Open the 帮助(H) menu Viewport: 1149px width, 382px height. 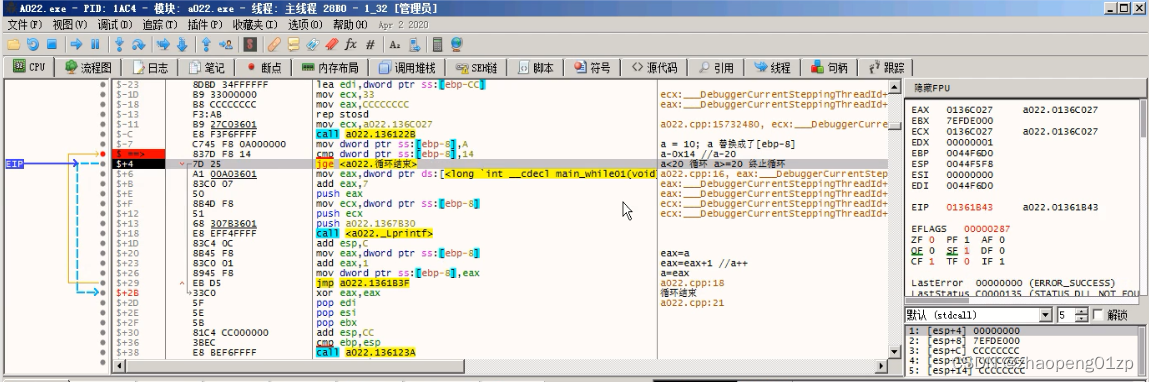pos(350,24)
